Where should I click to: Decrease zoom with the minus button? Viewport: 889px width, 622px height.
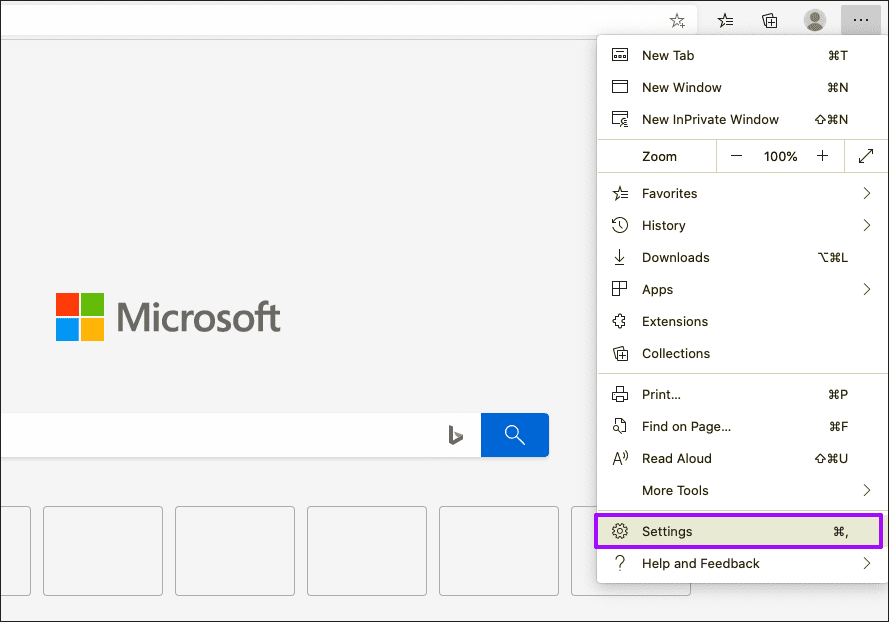pyautogui.click(x=736, y=156)
